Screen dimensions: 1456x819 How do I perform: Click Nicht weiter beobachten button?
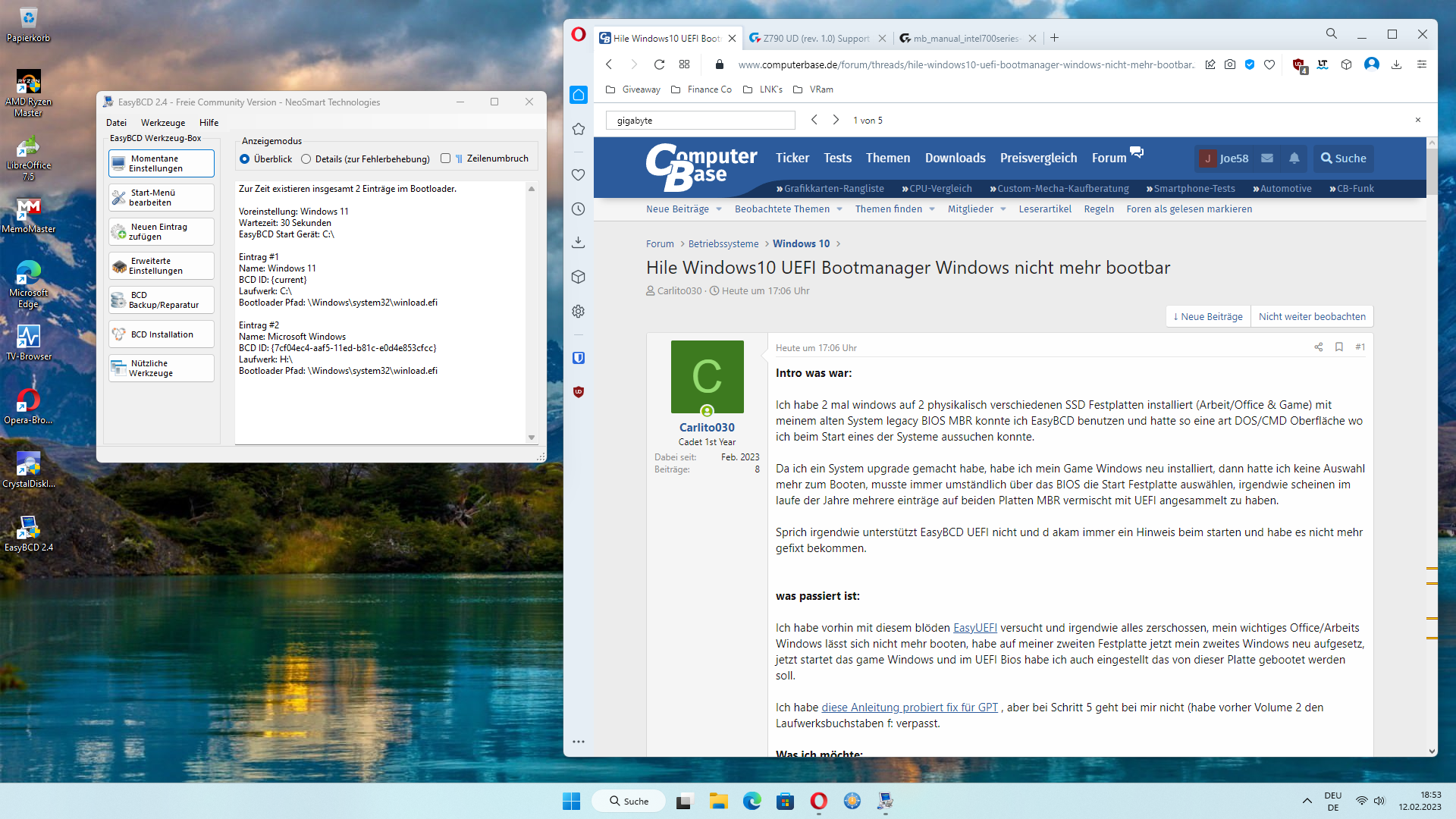[1312, 317]
